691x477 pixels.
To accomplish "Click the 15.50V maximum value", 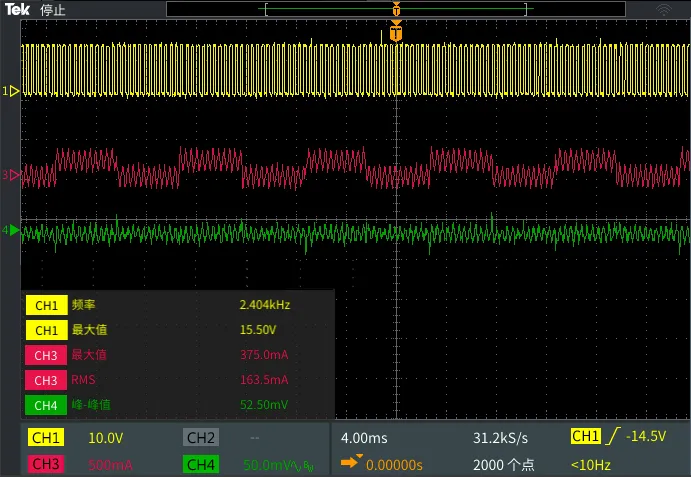I will pyautogui.click(x=258, y=330).
